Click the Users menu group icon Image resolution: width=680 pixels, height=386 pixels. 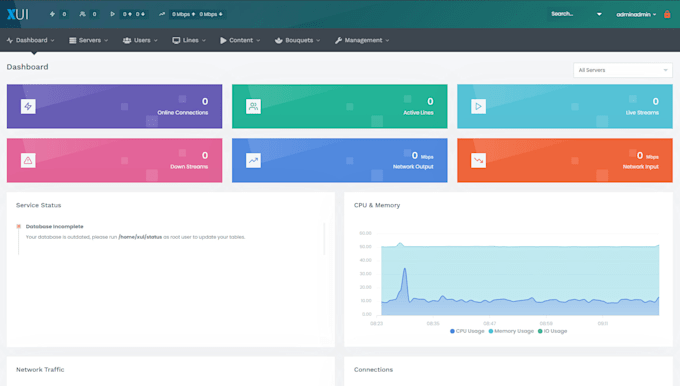[127, 40]
